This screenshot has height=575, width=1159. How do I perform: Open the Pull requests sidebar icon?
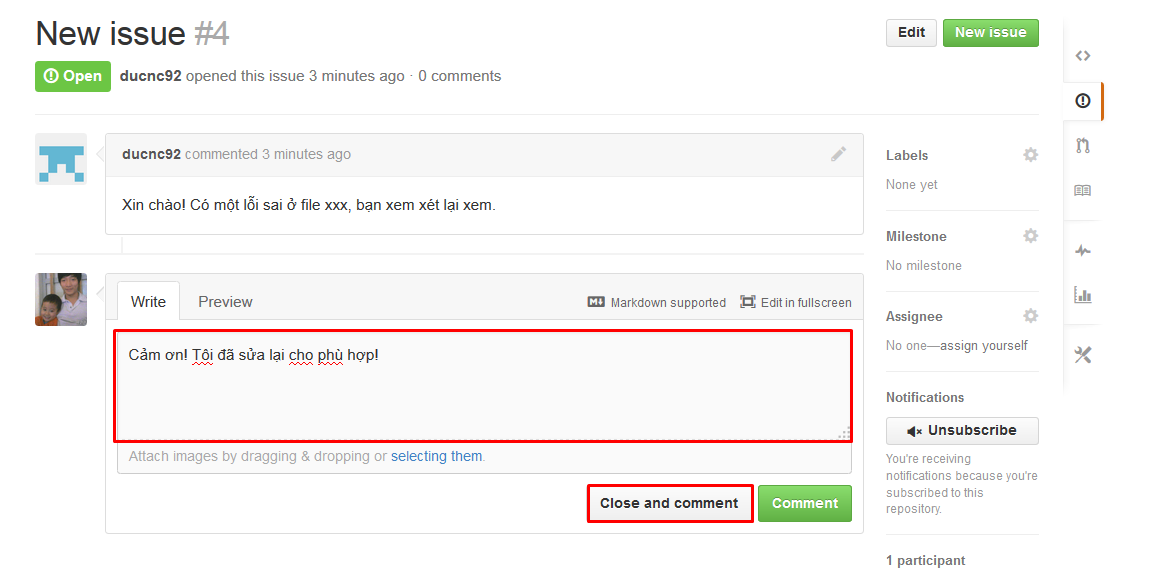tap(1083, 146)
